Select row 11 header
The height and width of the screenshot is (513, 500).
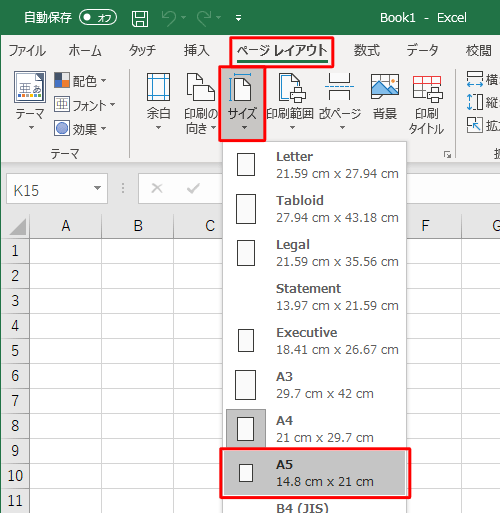pyautogui.click(x=15, y=501)
